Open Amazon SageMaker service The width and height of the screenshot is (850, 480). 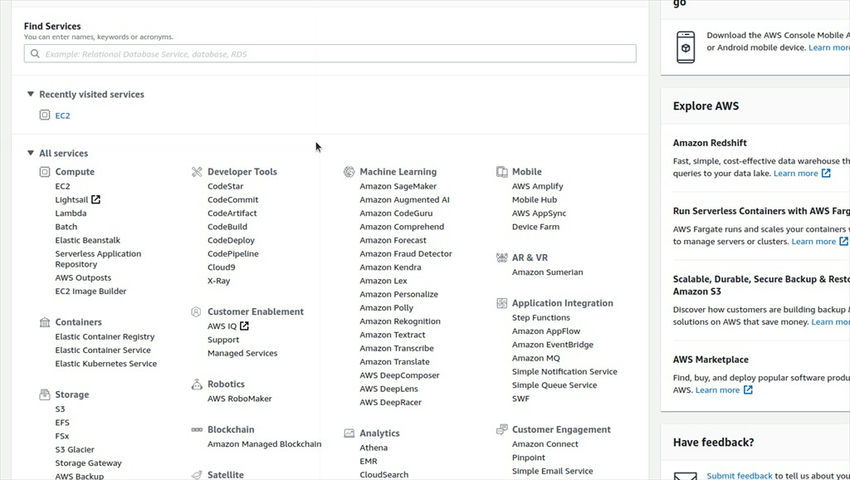point(398,186)
